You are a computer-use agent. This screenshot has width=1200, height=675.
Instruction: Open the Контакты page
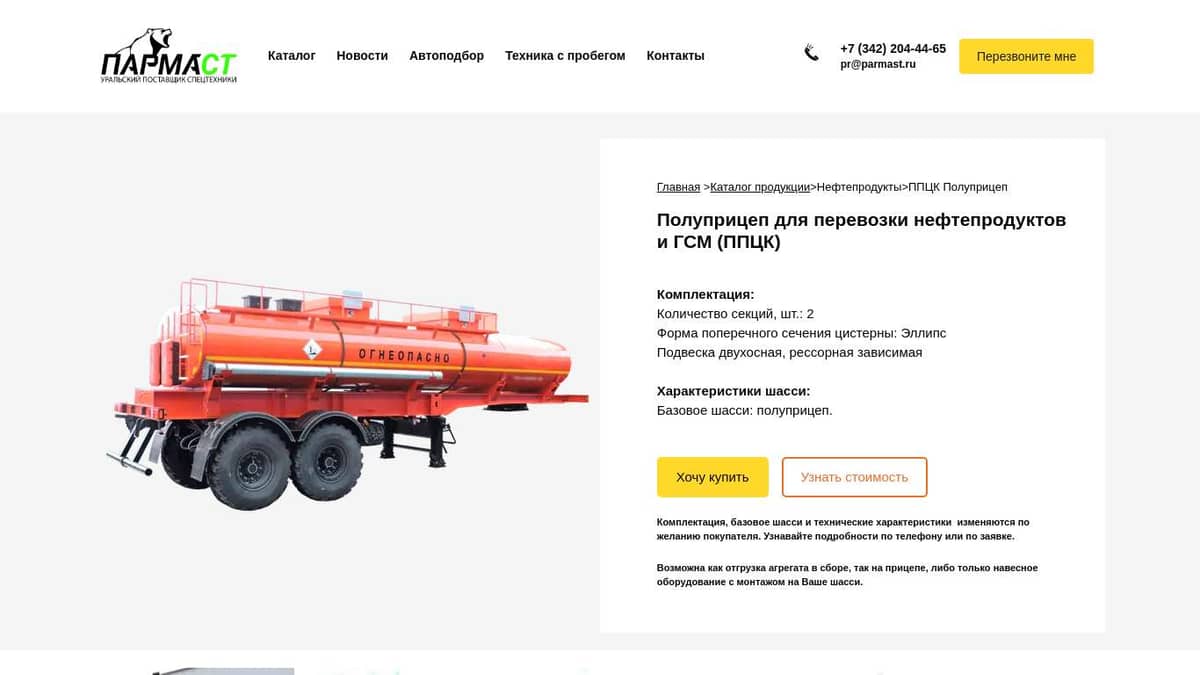click(x=675, y=56)
